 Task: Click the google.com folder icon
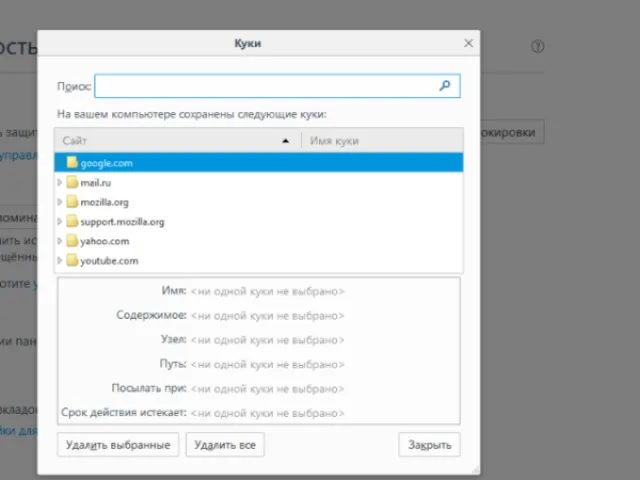point(72,162)
